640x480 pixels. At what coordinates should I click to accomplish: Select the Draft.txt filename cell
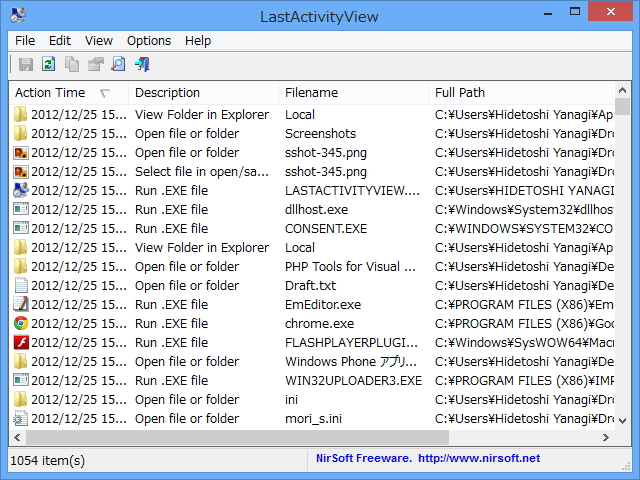pos(310,285)
